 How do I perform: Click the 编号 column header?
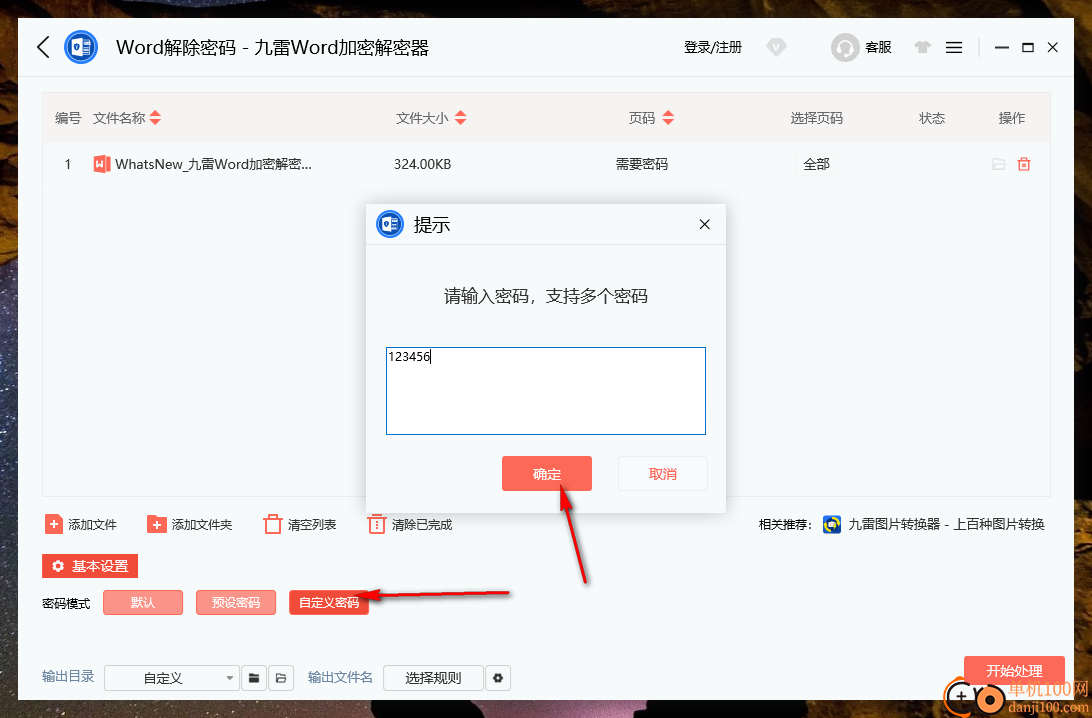[68, 118]
